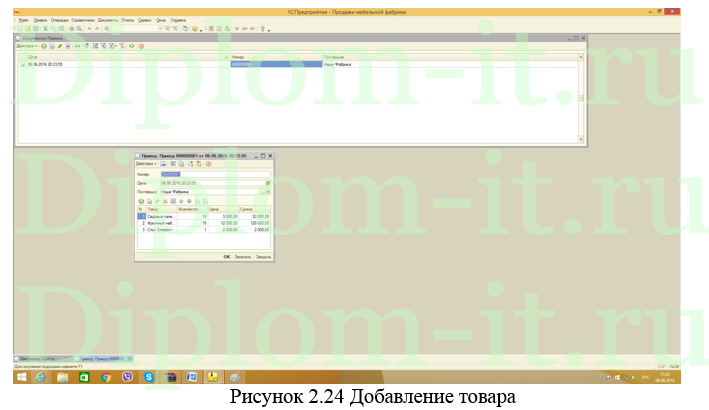
Task: Move row up with the blue up arrow
Action: point(179,202)
